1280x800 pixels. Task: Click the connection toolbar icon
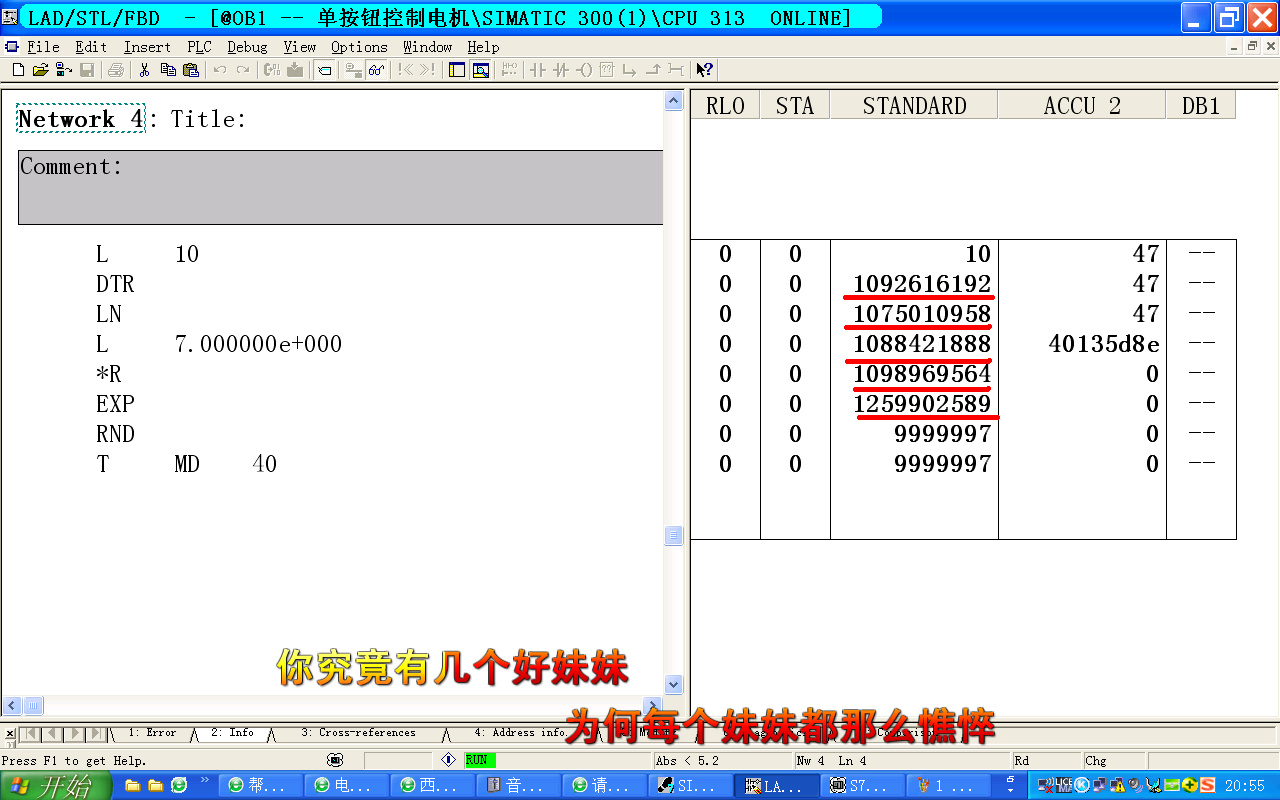click(x=676, y=70)
